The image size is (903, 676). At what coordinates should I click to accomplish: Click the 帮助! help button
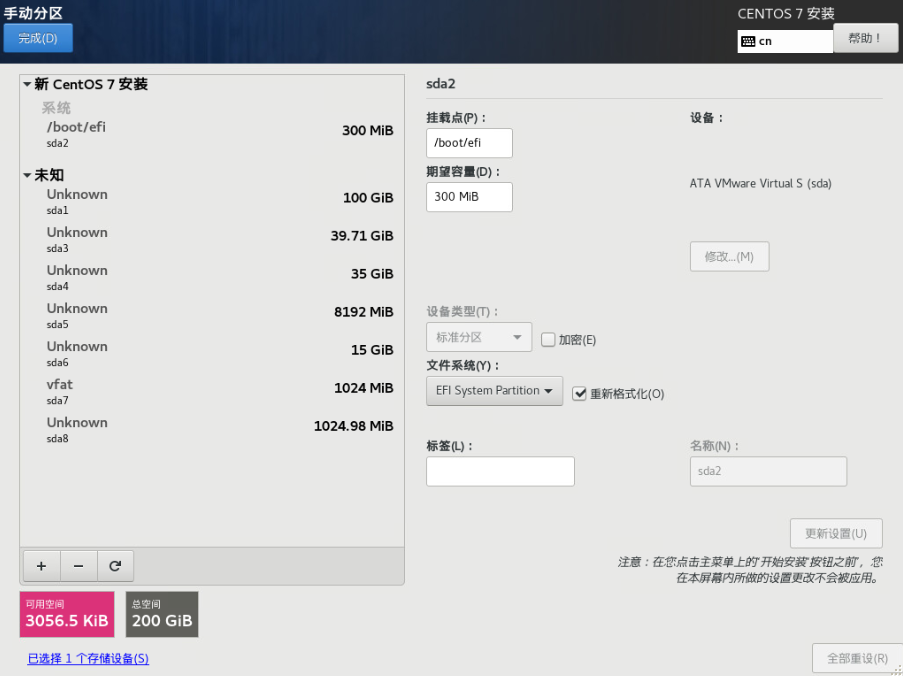pos(865,38)
